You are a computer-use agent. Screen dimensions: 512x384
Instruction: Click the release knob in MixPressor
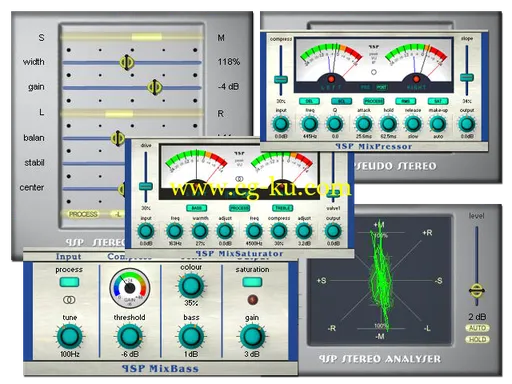413,124
